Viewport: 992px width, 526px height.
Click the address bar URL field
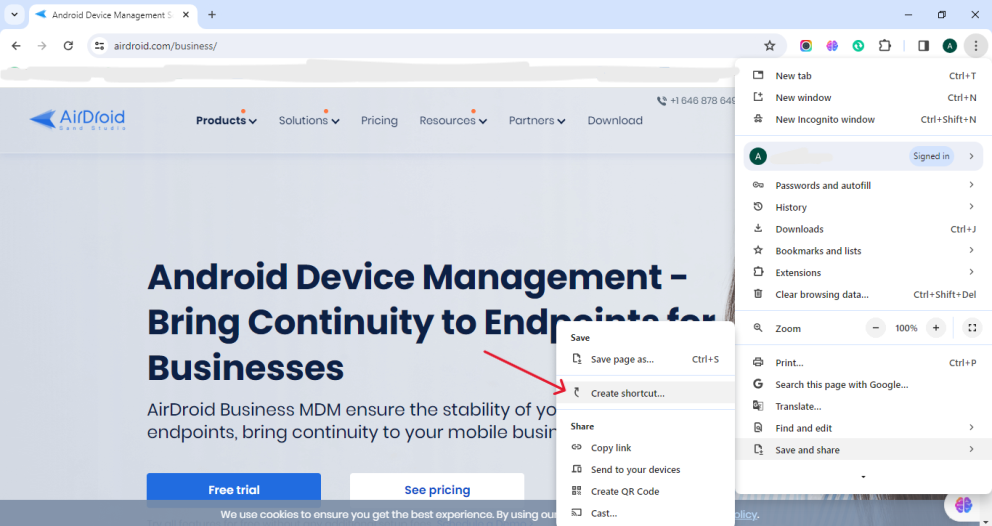coord(420,46)
